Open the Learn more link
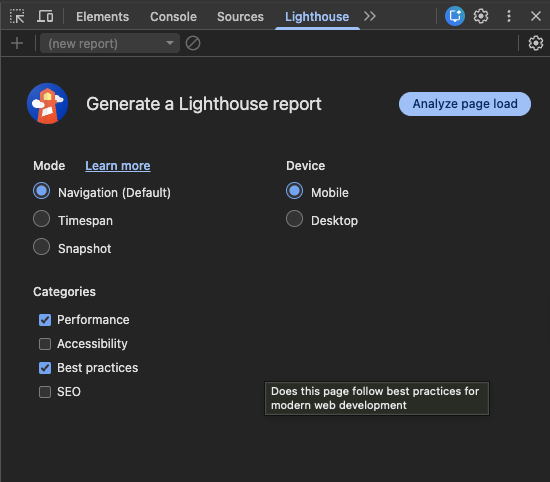Image resolution: width=550 pixels, height=482 pixels. point(118,166)
